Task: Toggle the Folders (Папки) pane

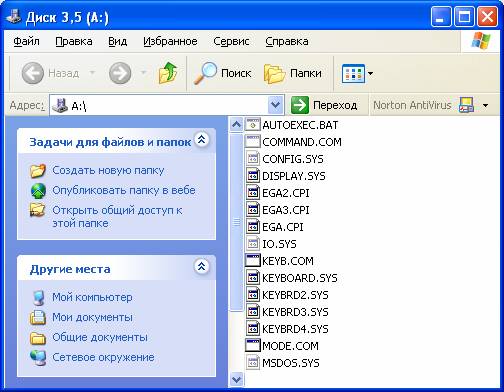Action: 293,73
